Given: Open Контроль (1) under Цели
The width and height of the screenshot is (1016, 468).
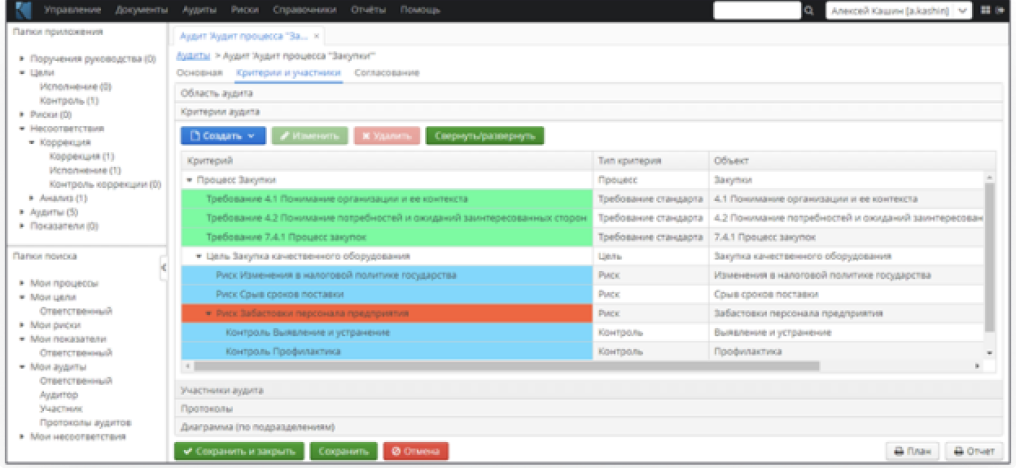Looking at the screenshot, I should point(69,101).
